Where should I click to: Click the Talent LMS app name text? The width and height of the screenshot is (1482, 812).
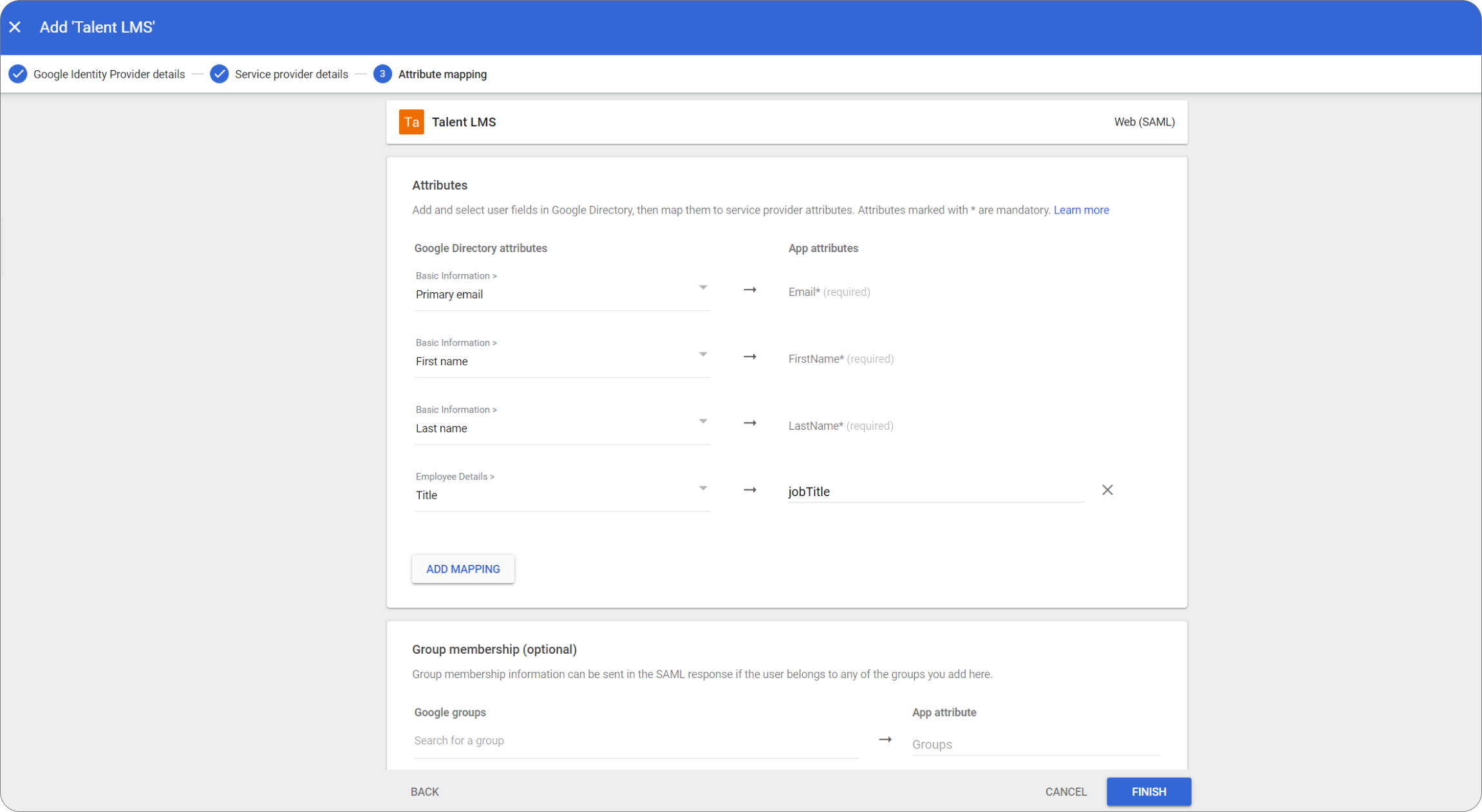point(464,122)
